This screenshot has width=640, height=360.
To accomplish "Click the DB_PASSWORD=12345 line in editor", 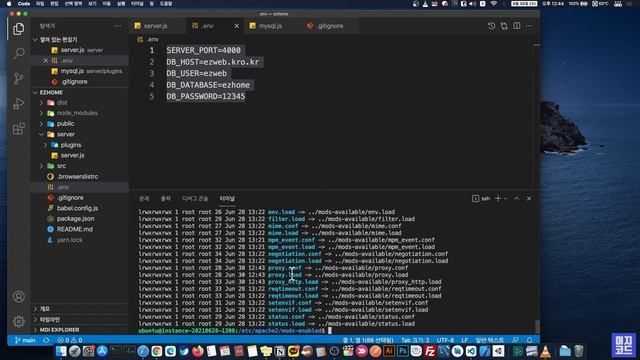I will coord(206,96).
